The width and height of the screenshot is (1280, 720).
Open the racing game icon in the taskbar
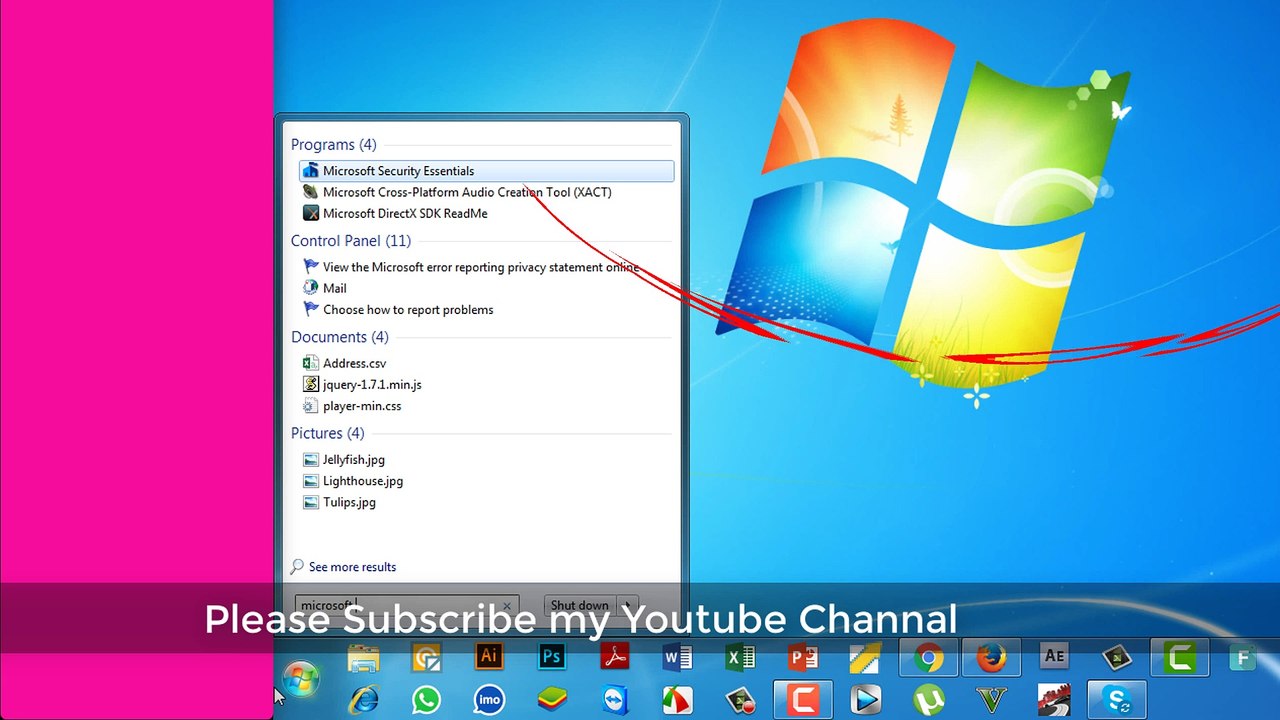click(1054, 700)
